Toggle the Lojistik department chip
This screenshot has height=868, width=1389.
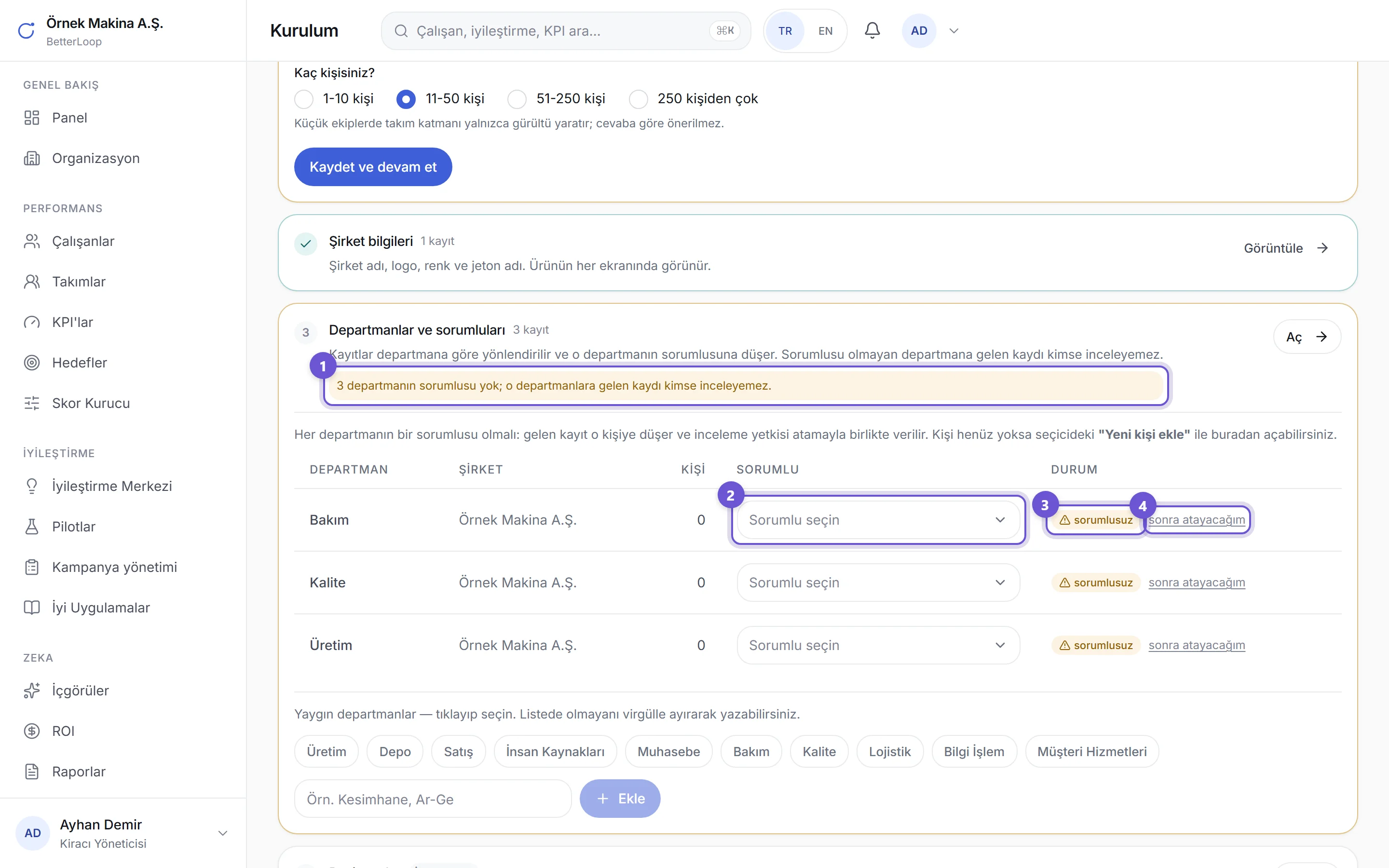click(890, 751)
